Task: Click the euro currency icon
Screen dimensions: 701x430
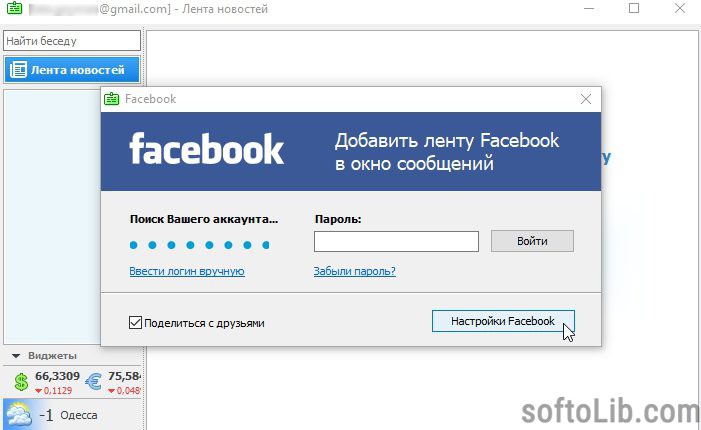Action: point(93,382)
